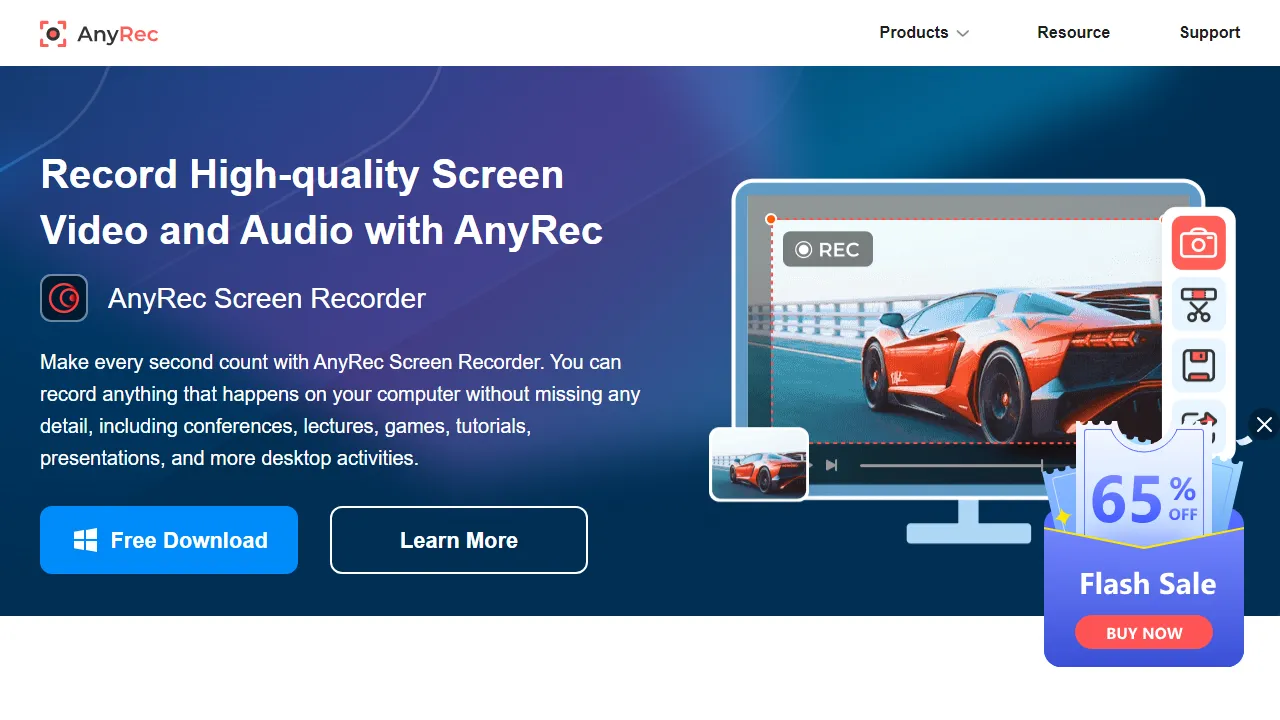Click the AnyRec logo
The height and width of the screenshot is (720, 1280).
coord(98,33)
